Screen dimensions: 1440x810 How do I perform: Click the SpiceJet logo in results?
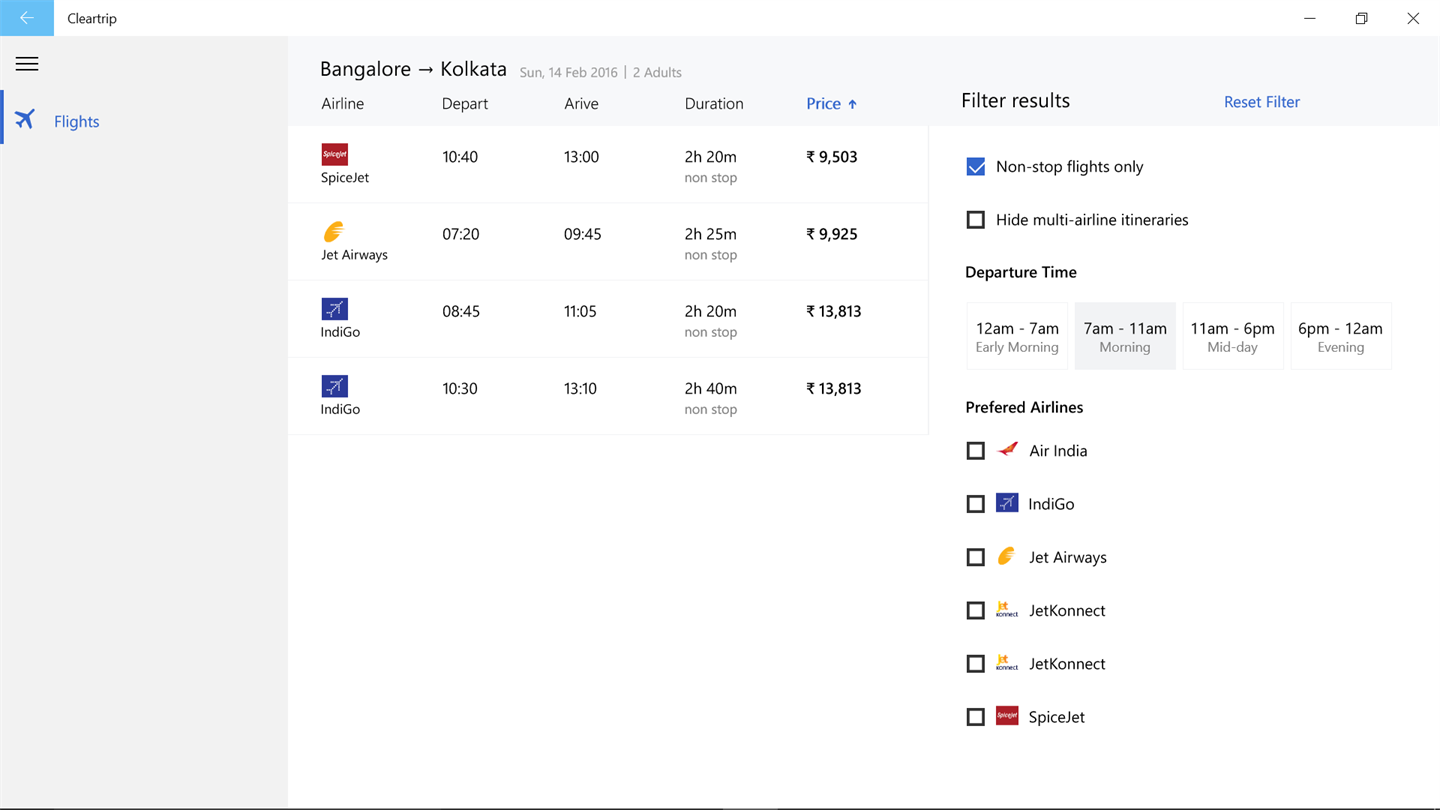(x=334, y=154)
